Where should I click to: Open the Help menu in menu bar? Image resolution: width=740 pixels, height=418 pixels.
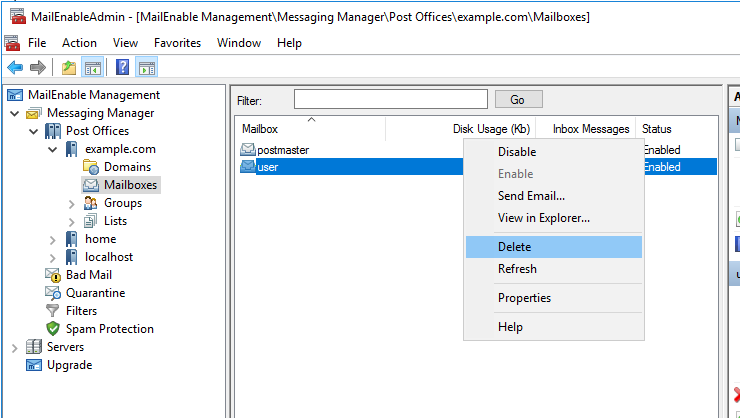coord(289,43)
